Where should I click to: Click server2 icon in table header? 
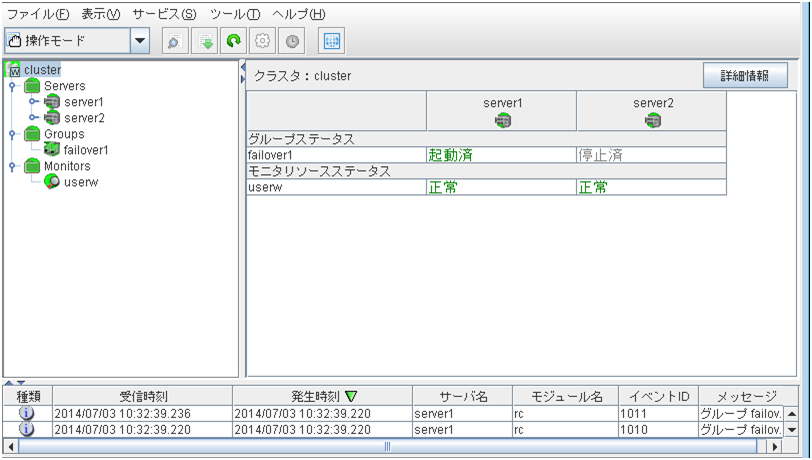[652, 121]
